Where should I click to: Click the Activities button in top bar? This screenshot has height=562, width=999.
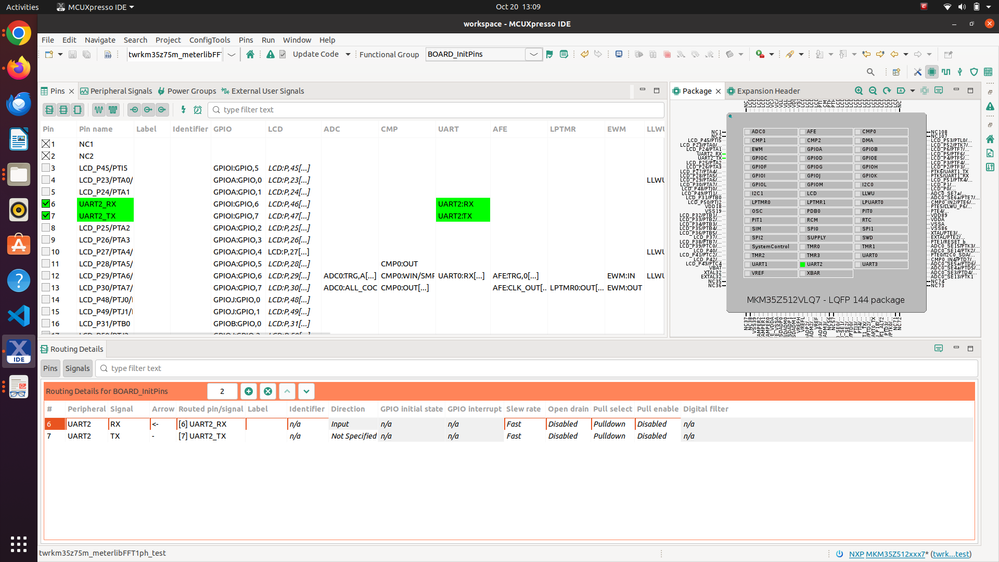[x=22, y=7]
